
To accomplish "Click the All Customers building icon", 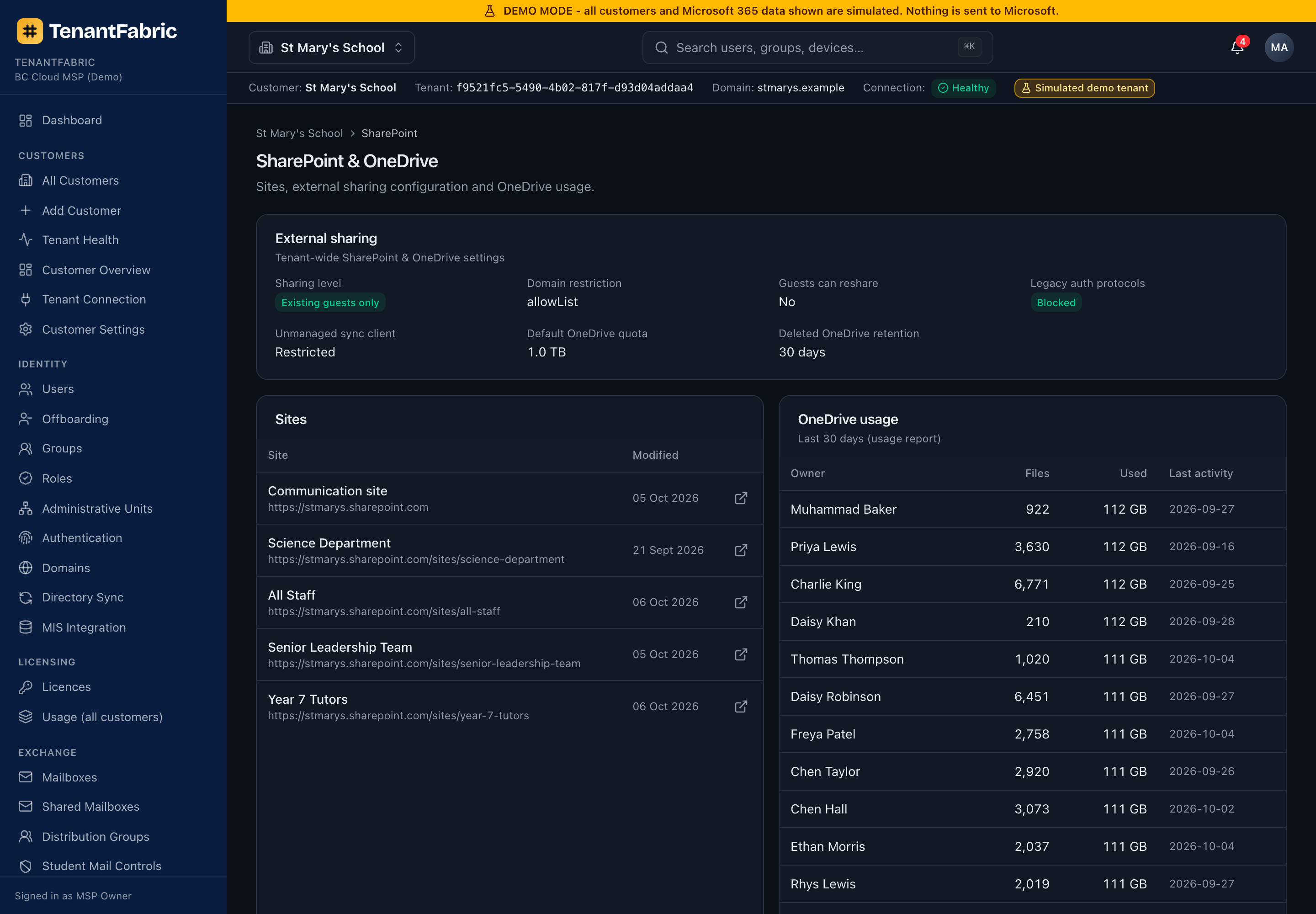I will click(25, 181).
